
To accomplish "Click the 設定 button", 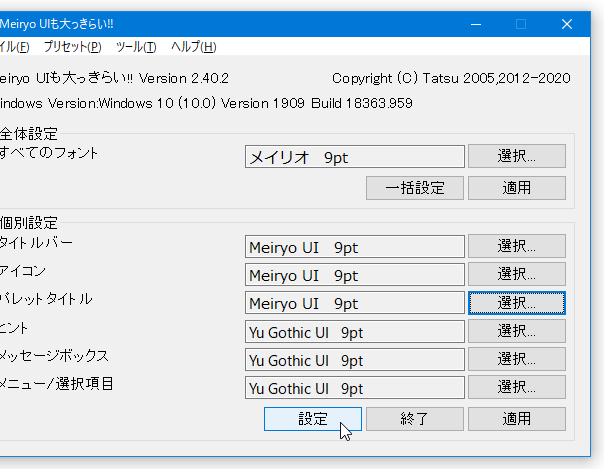I will pyautogui.click(x=312, y=419).
